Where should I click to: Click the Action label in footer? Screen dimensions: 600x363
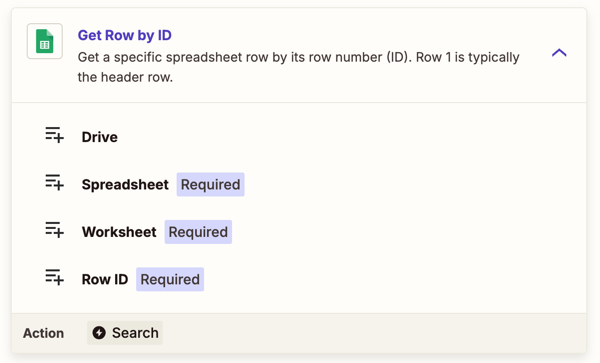(x=43, y=333)
